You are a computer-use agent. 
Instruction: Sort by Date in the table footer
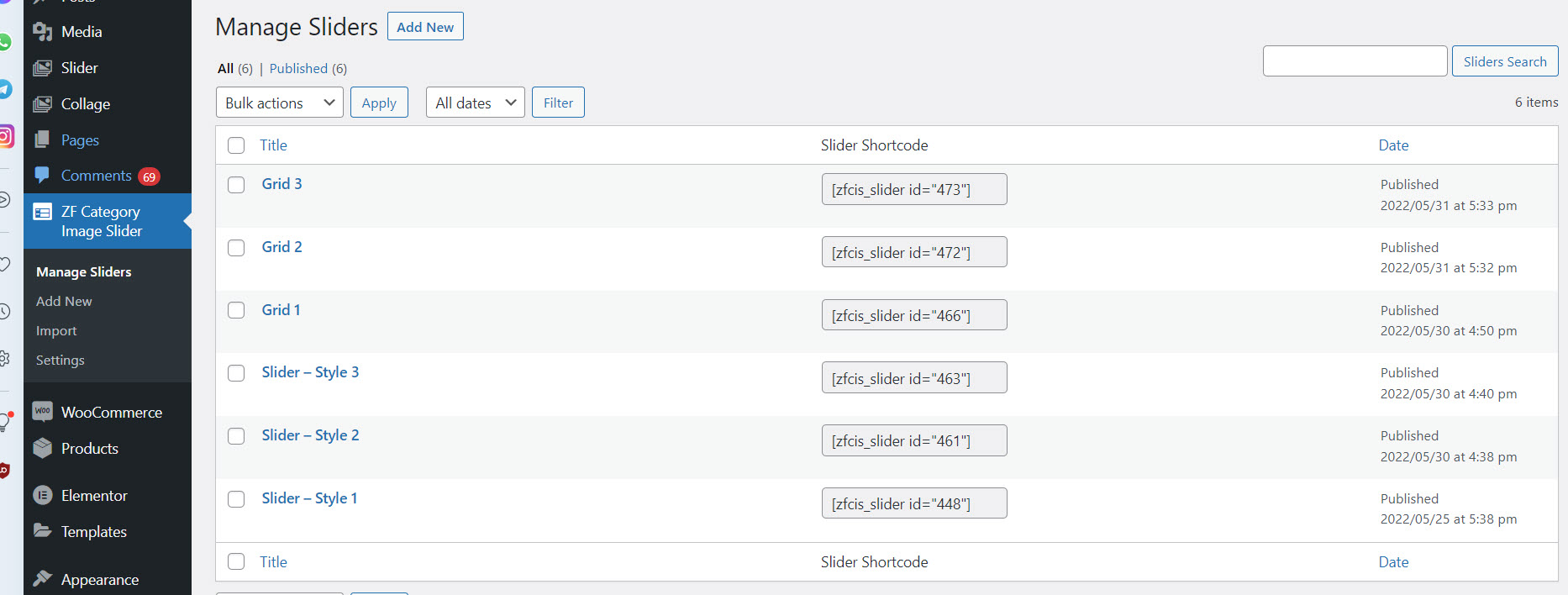pyautogui.click(x=1393, y=562)
